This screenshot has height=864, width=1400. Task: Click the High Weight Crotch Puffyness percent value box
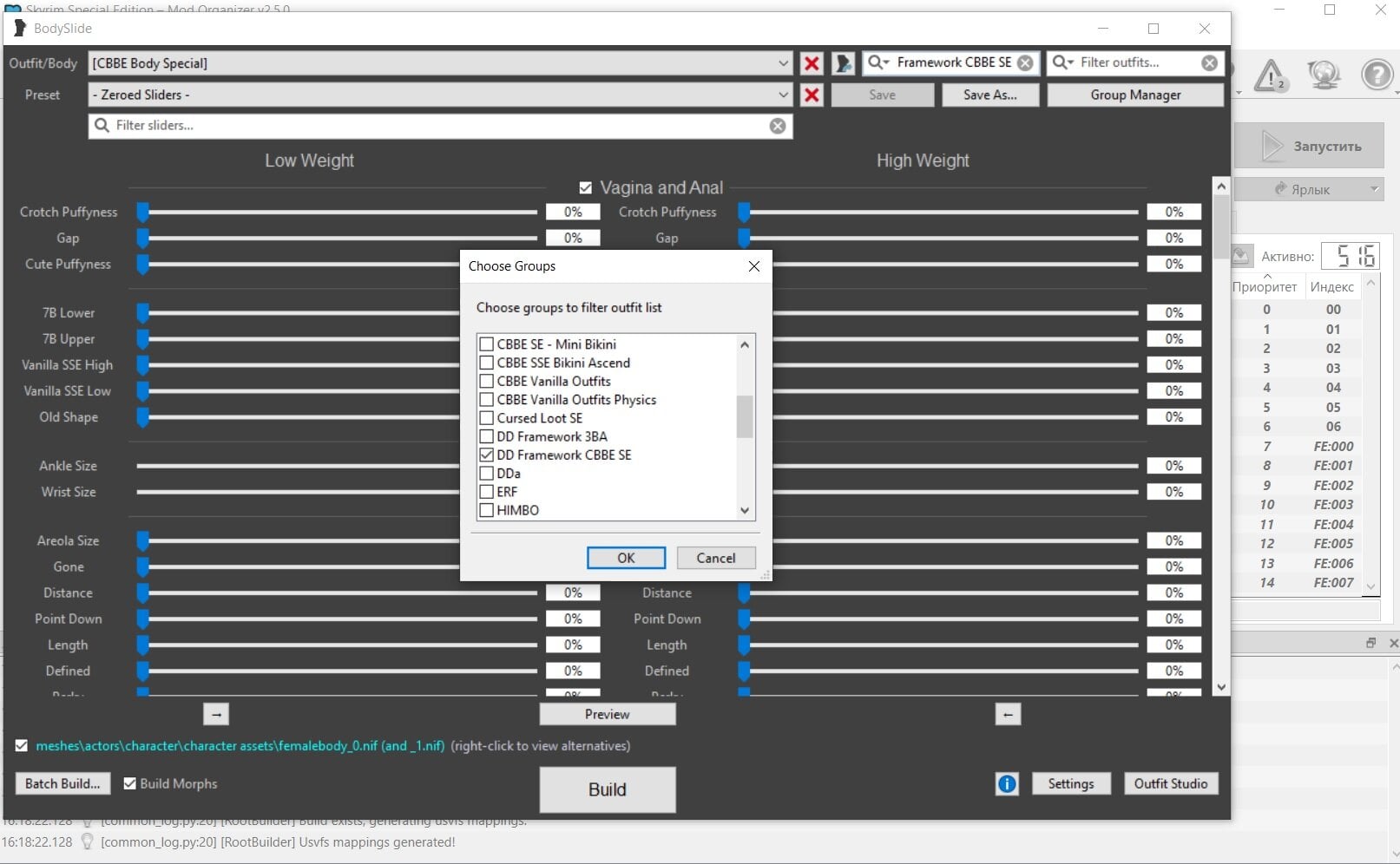[x=1173, y=212]
